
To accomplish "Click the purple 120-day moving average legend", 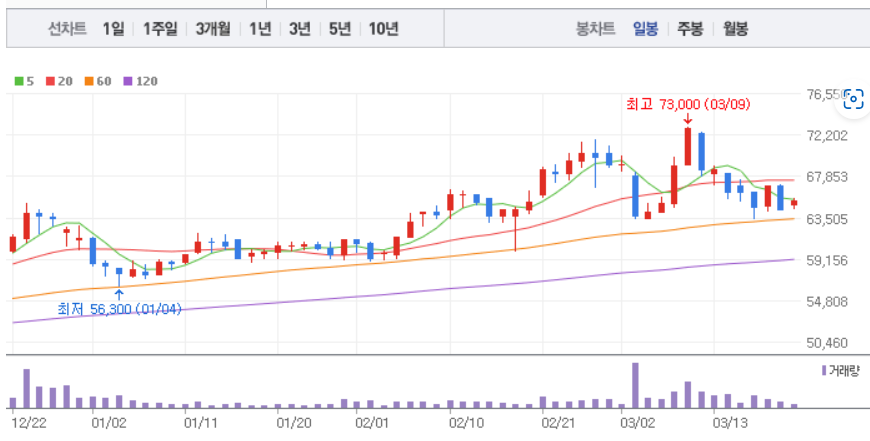I will pyautogui.click(x=140, y=82).
